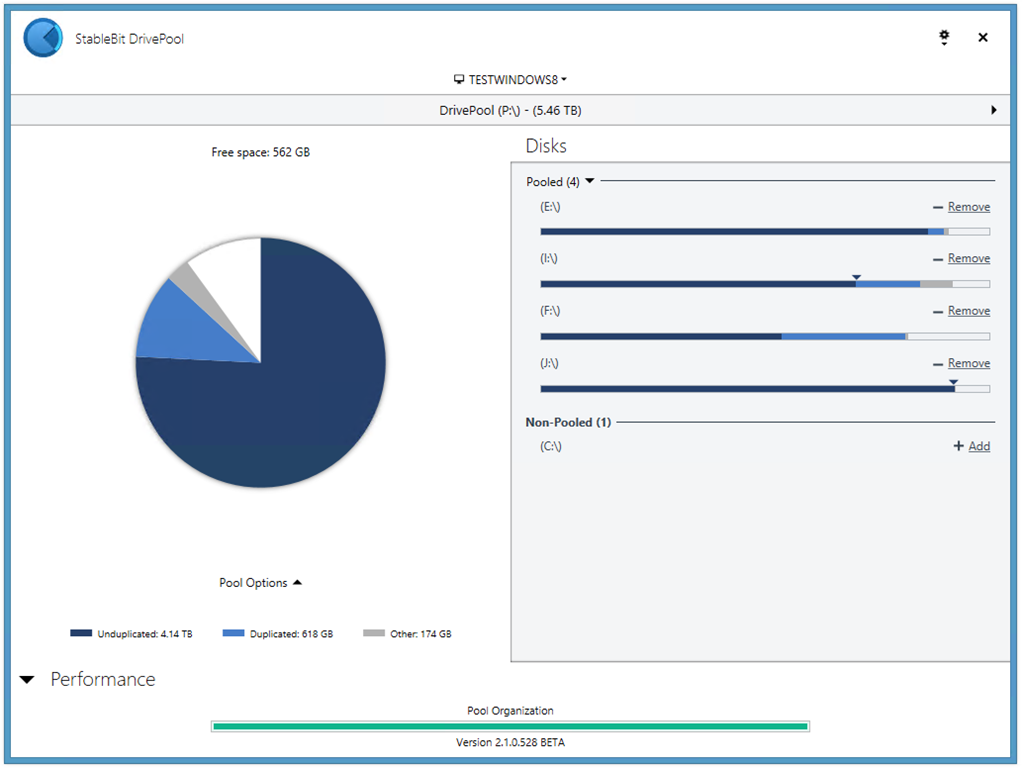Open the Pool Options menu
The width and height of the screenshot is (1022, 768).
260,582
